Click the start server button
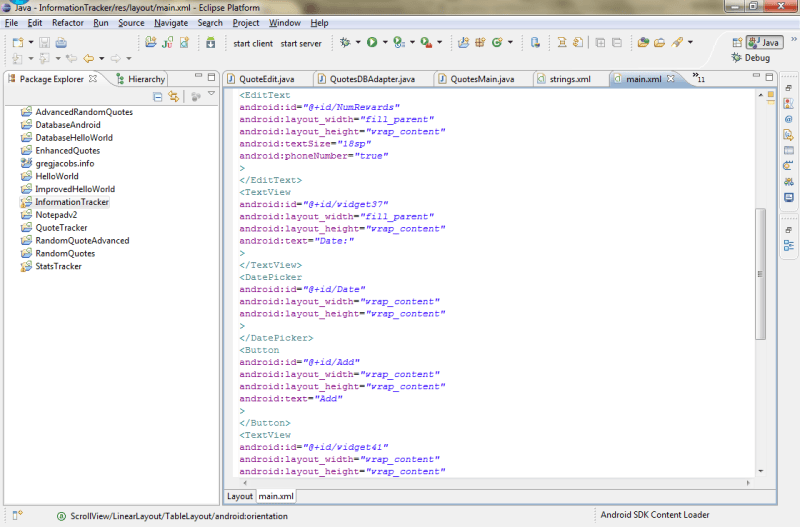The image size is (800, 527). (x=301, y=43)
